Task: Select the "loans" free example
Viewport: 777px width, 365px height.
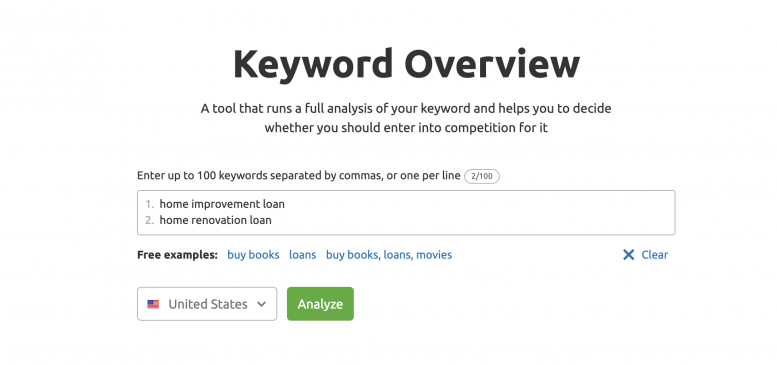Action: coord(302,255)
